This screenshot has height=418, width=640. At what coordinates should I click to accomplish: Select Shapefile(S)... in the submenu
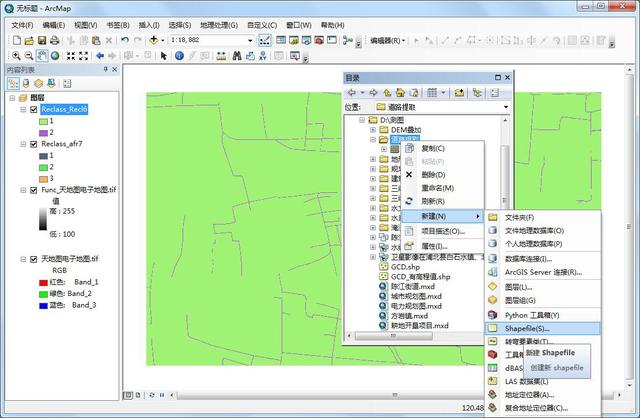tap(542, 328)
